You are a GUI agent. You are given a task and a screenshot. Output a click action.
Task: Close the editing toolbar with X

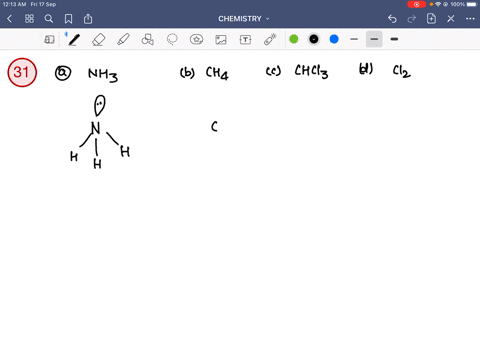[x=451, y=19]
